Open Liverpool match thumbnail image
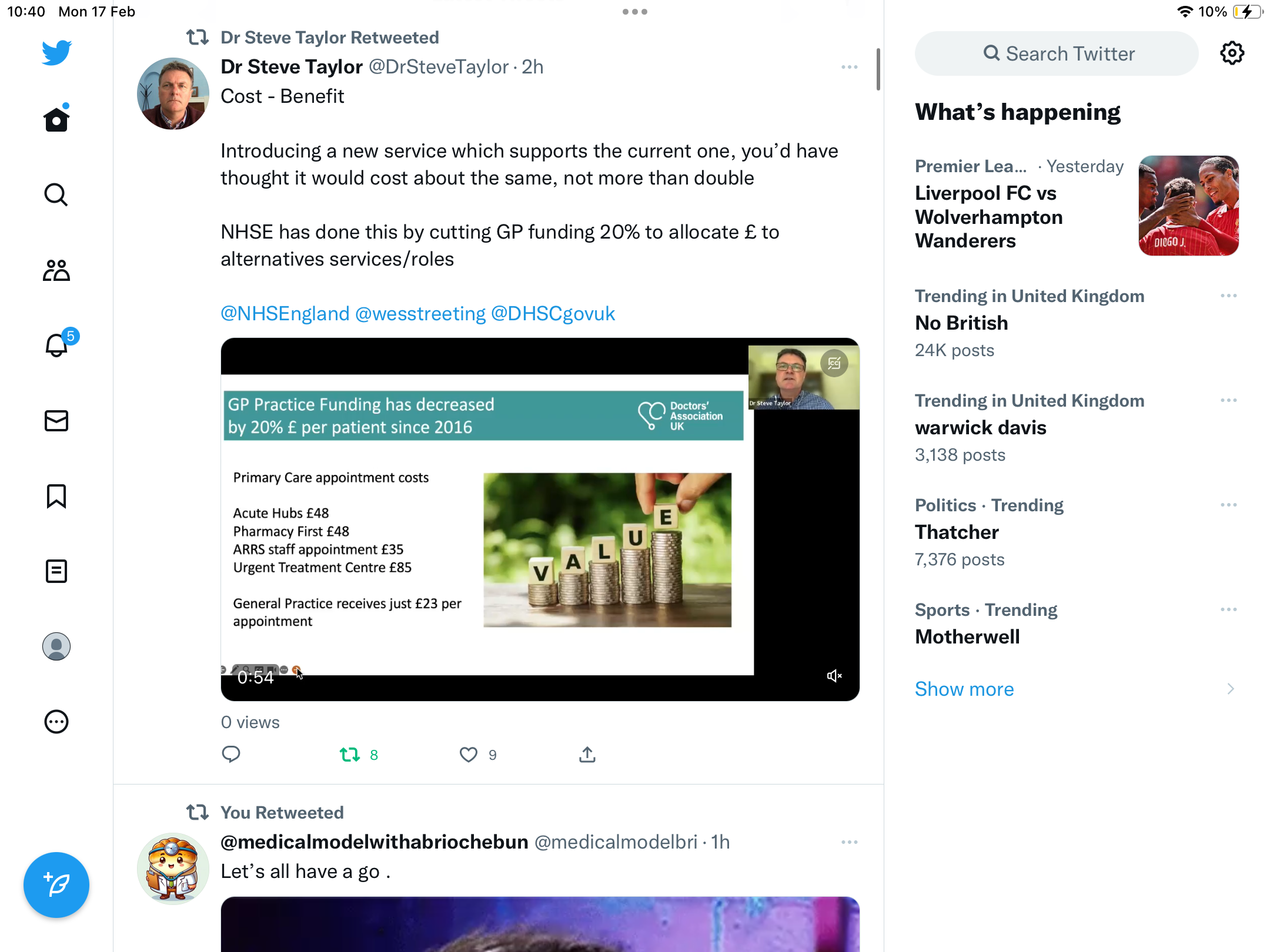 click(1189, 206)
